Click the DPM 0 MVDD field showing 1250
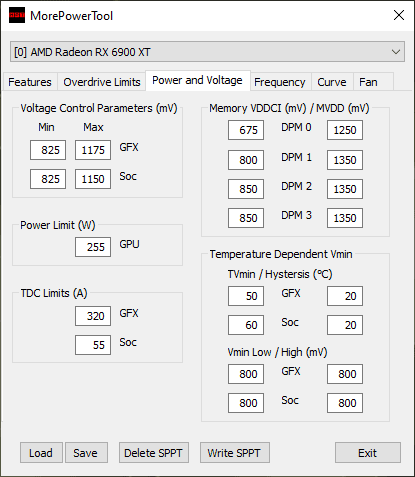This screenshot has width=415, height=477. (345, 130)
